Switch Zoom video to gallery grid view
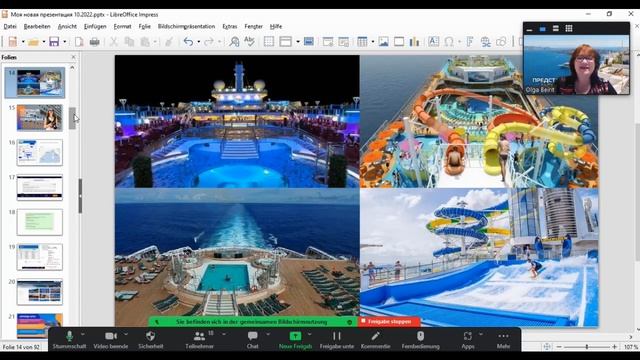 [569, 28]
